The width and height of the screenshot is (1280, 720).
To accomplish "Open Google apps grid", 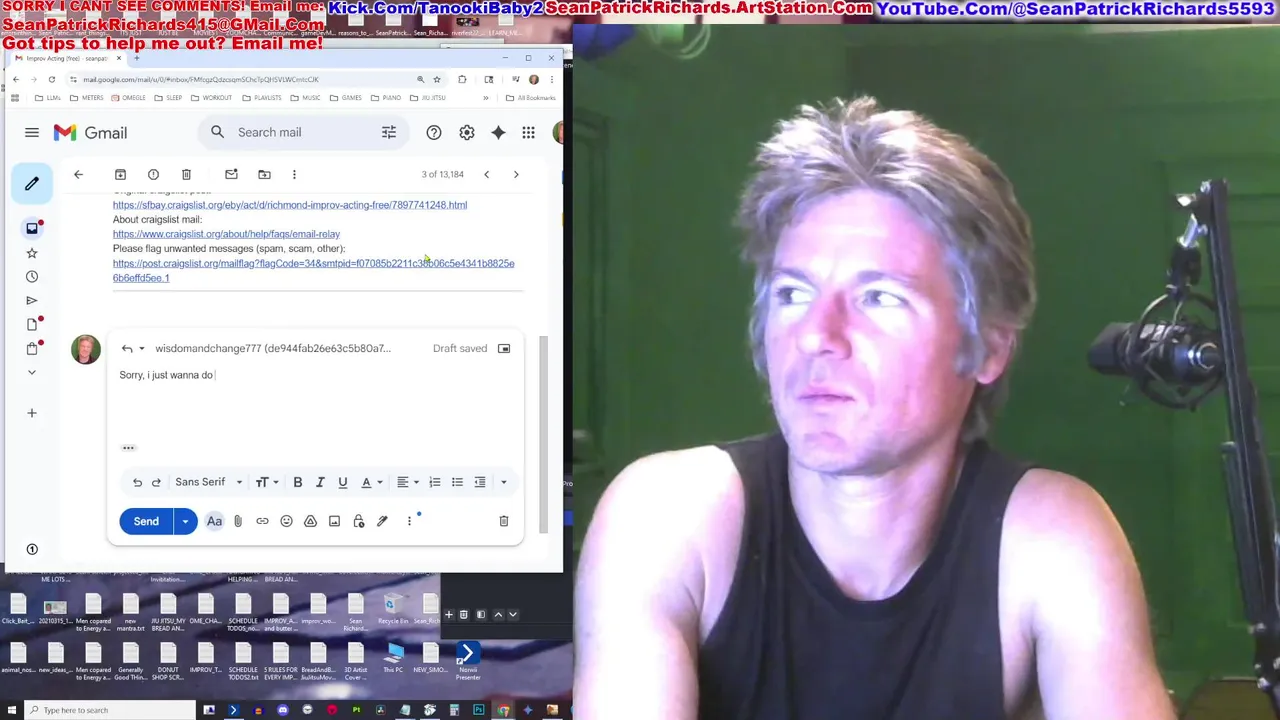I will (528, 132).
